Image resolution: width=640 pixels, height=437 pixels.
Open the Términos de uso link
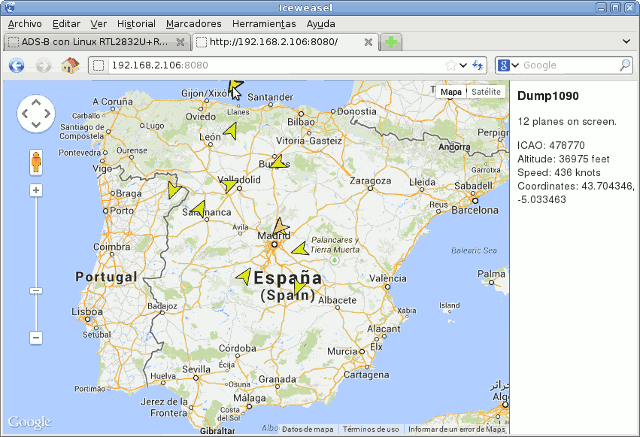(371, 429)
